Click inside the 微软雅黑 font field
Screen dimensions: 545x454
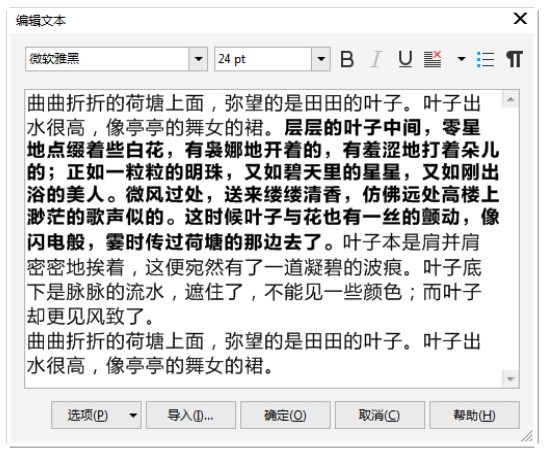[107, 59]
